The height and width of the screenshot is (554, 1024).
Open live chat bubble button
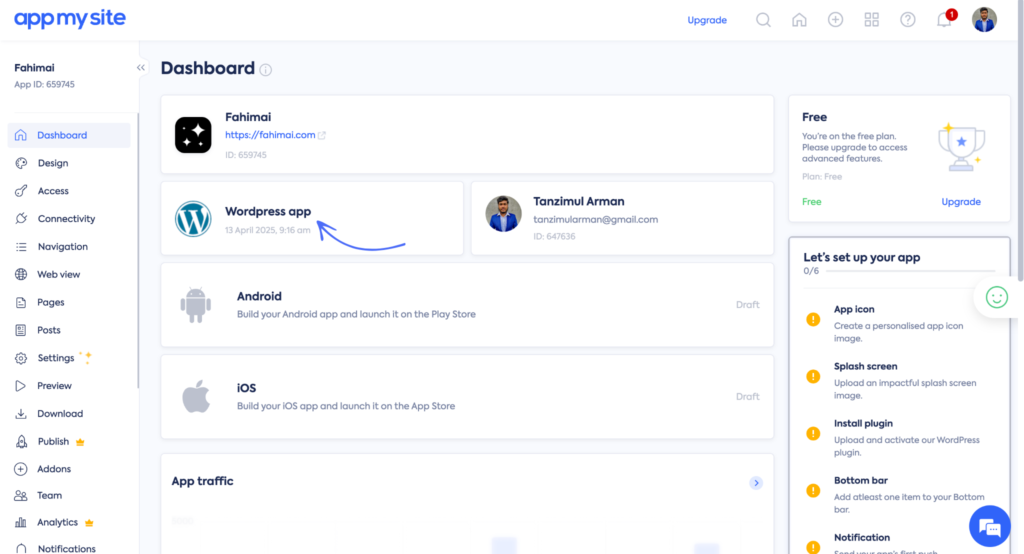click(x=990, y=526)
